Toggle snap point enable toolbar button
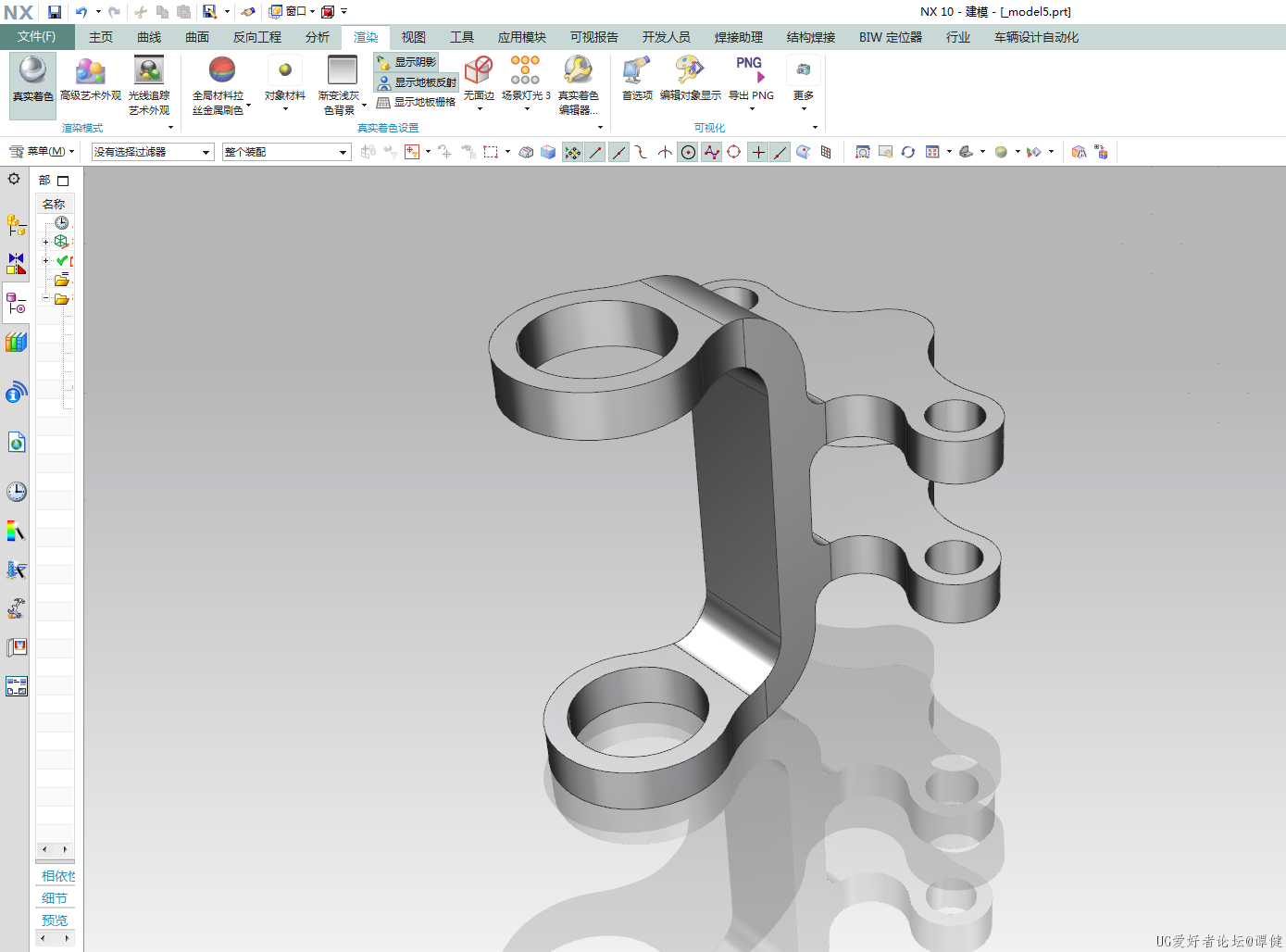This screenshot has width=1286, height=952. [x=572, y=152]
